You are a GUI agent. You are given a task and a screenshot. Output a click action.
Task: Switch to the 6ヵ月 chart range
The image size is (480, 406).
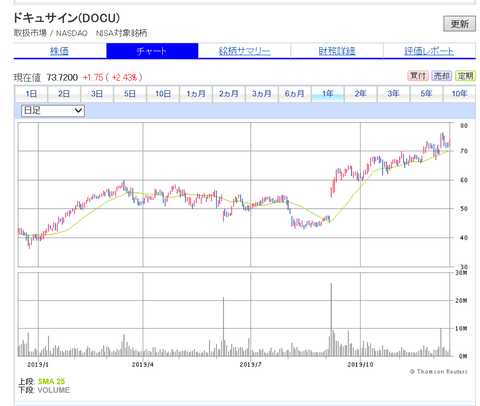tap(295, 94)
